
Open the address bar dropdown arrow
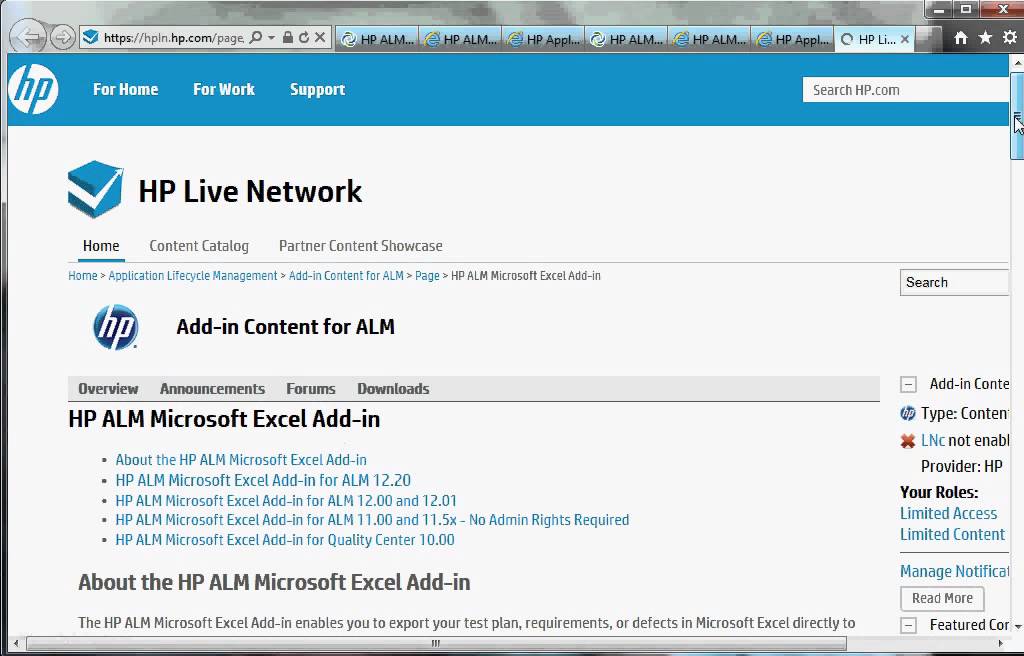[x=272, y=37]
